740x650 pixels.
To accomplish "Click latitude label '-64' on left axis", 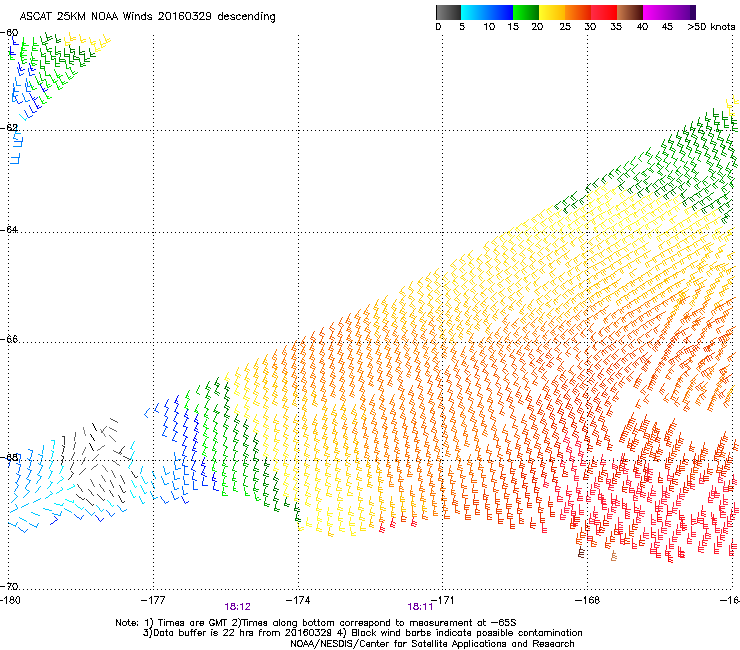I will pyautogui.click(x=9, y=229).
